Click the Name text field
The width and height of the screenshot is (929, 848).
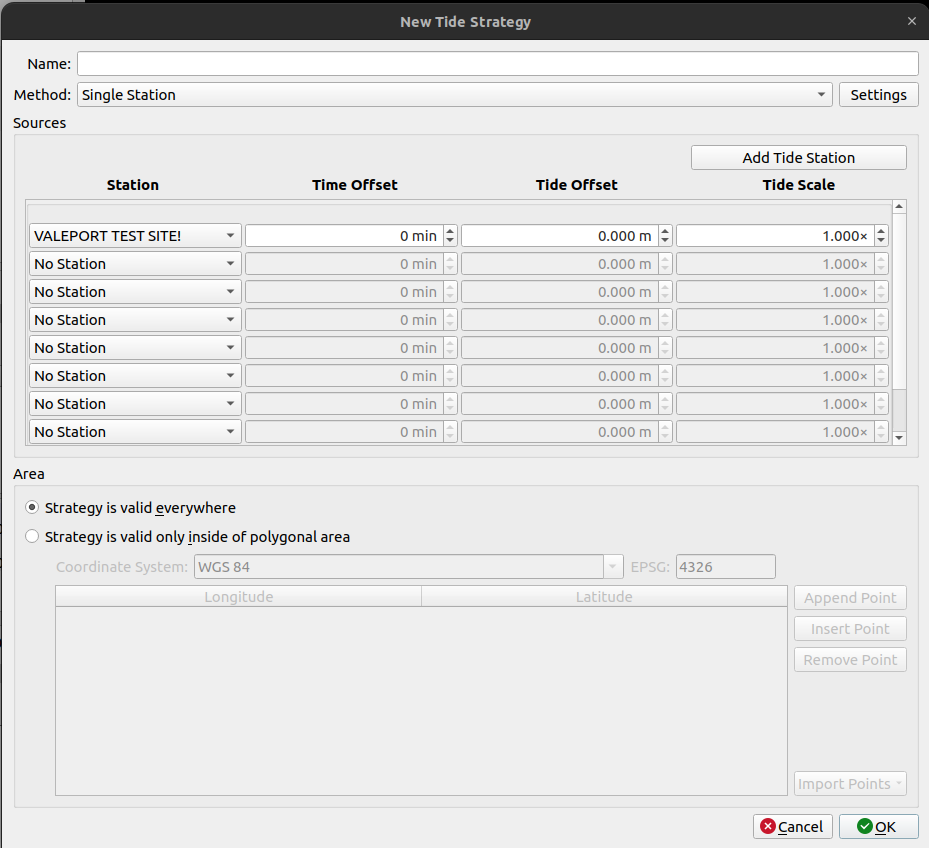497,64
